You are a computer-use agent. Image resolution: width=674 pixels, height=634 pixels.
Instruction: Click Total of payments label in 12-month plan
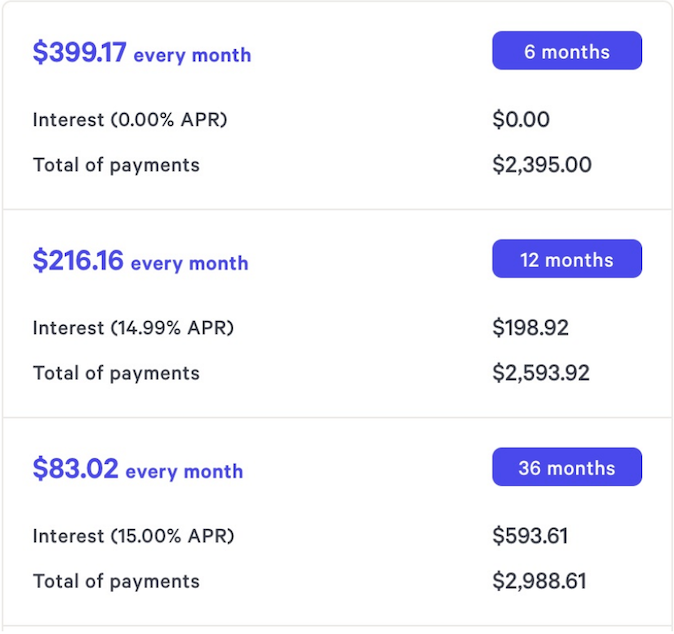click(x=116, y=373)
